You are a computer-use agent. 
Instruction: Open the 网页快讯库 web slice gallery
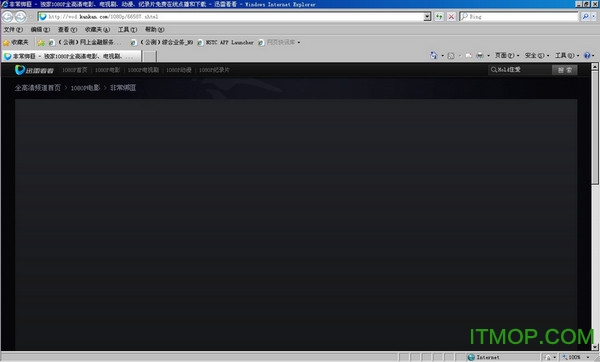(277, 42)
